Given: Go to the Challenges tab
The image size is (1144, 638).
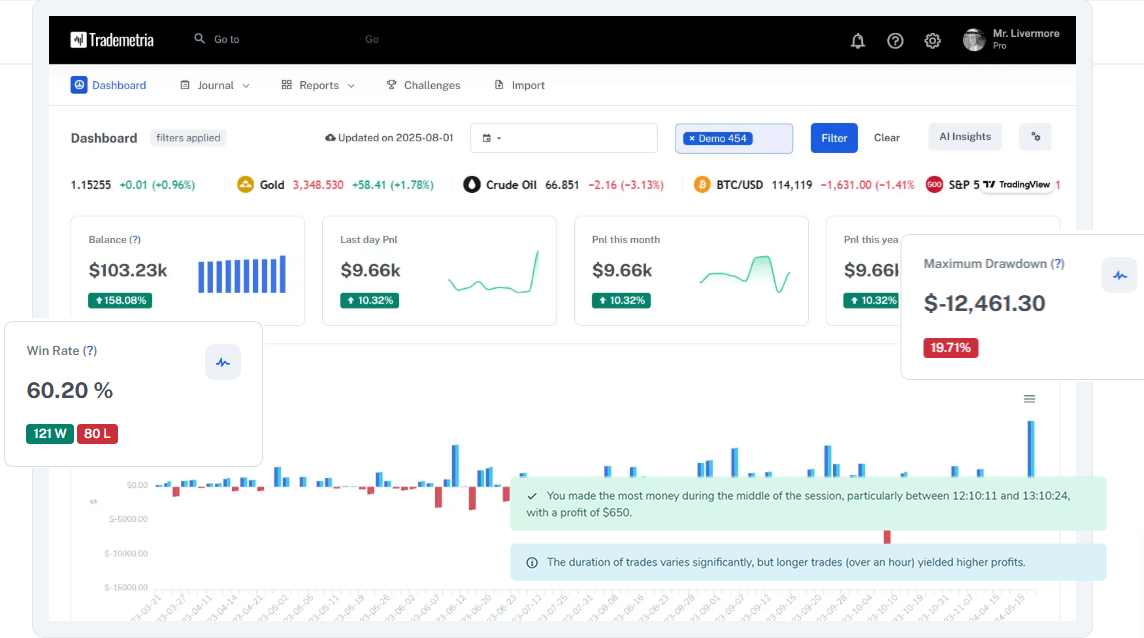Looking at the screenshot, I should coord(423,85).
